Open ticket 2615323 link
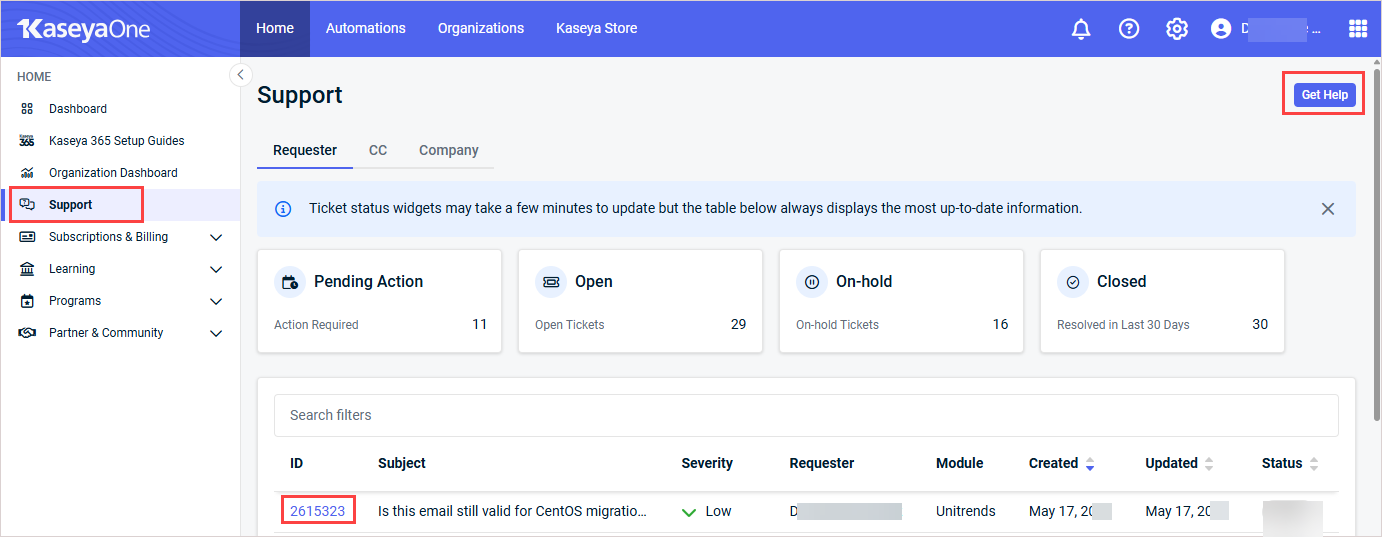 tap(317, 511)
